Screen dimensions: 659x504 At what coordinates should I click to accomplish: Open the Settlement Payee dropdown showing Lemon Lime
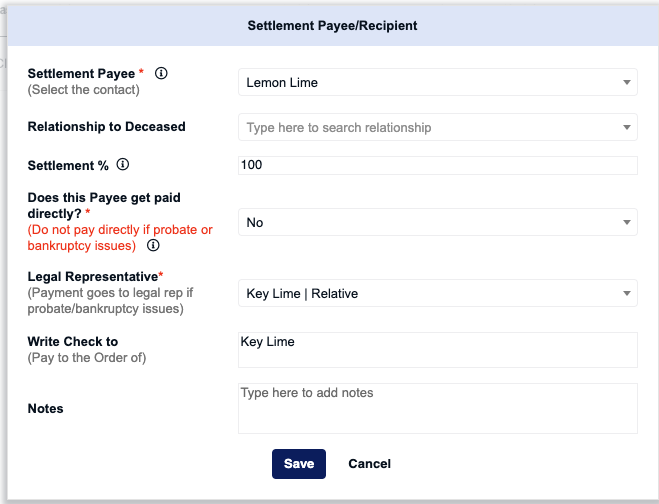point(438,82)
